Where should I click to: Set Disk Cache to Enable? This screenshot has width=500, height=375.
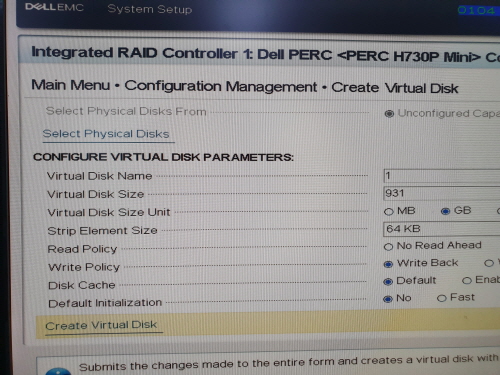[467, 281]
